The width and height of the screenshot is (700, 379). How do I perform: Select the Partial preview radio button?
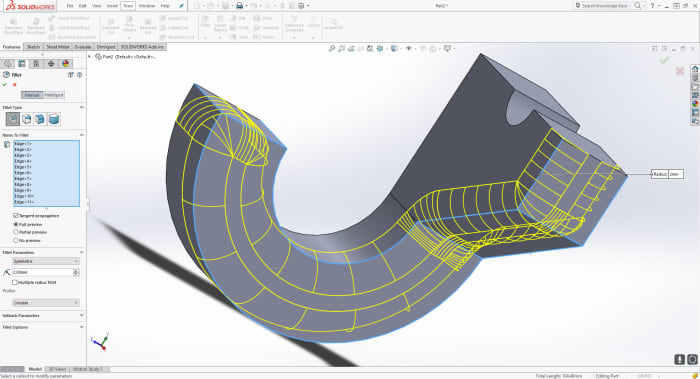click(x=16, y=232)
